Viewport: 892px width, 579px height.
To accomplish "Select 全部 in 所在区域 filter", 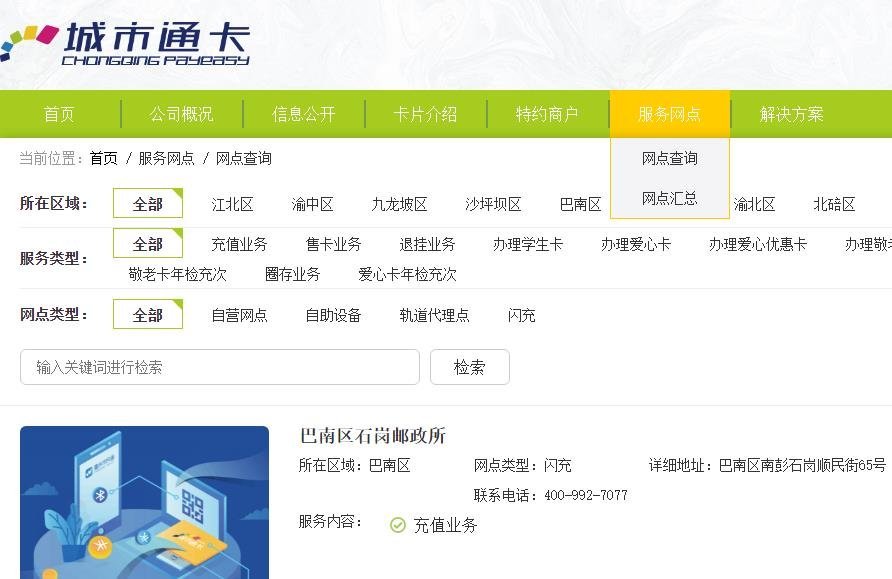I will (x=147, y=204).
